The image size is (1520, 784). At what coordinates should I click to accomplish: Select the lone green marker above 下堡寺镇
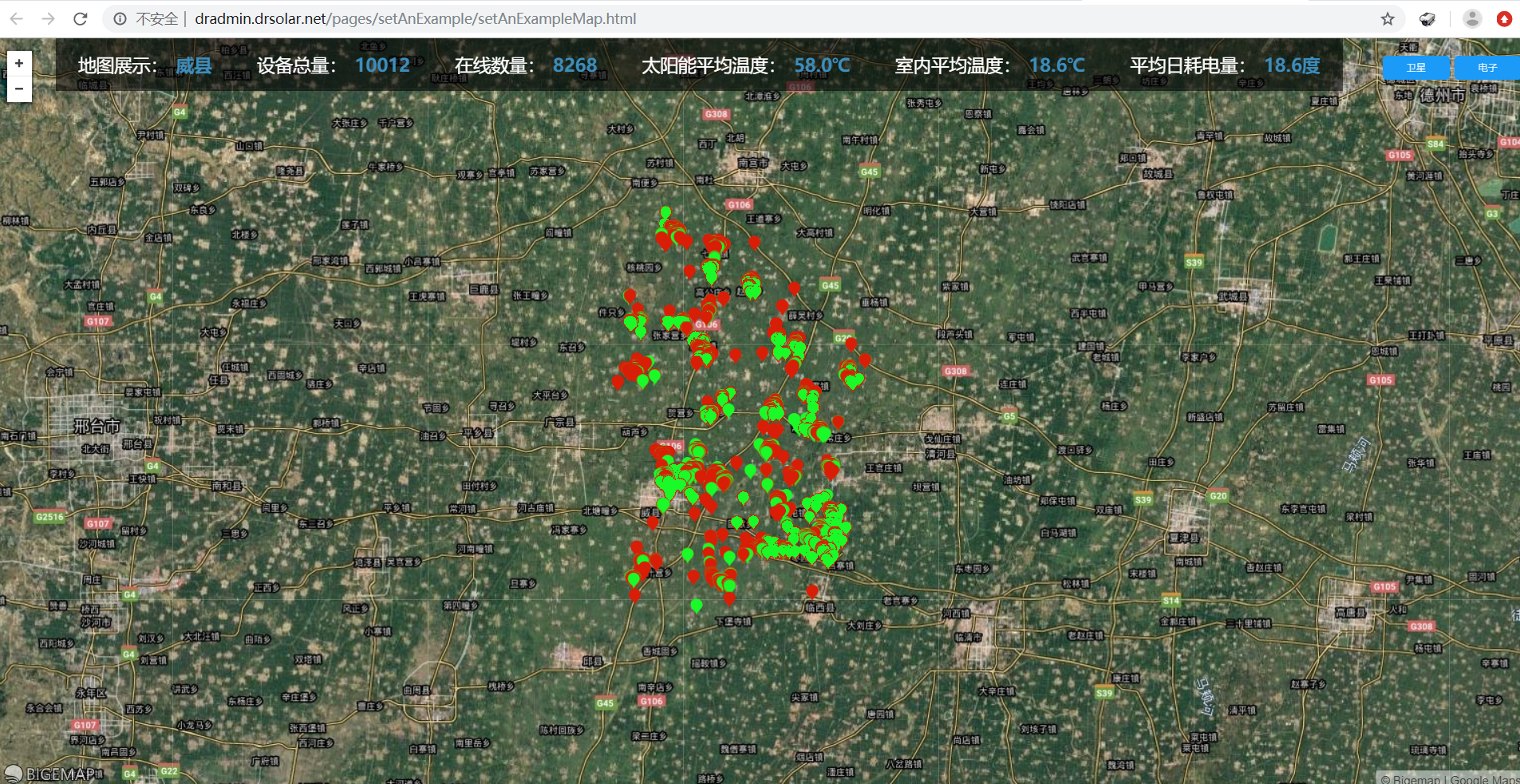(697, 605)
